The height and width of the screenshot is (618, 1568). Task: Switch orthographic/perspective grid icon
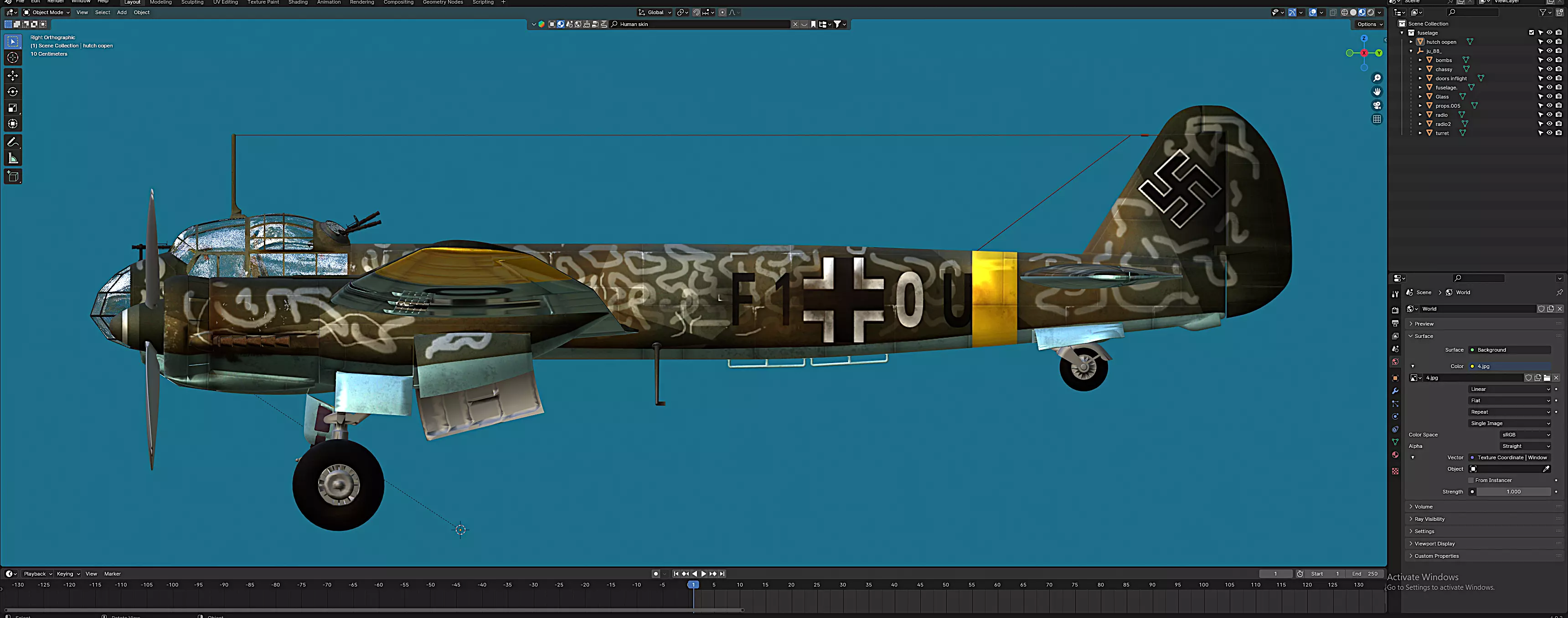click(x=1377, y=119)
